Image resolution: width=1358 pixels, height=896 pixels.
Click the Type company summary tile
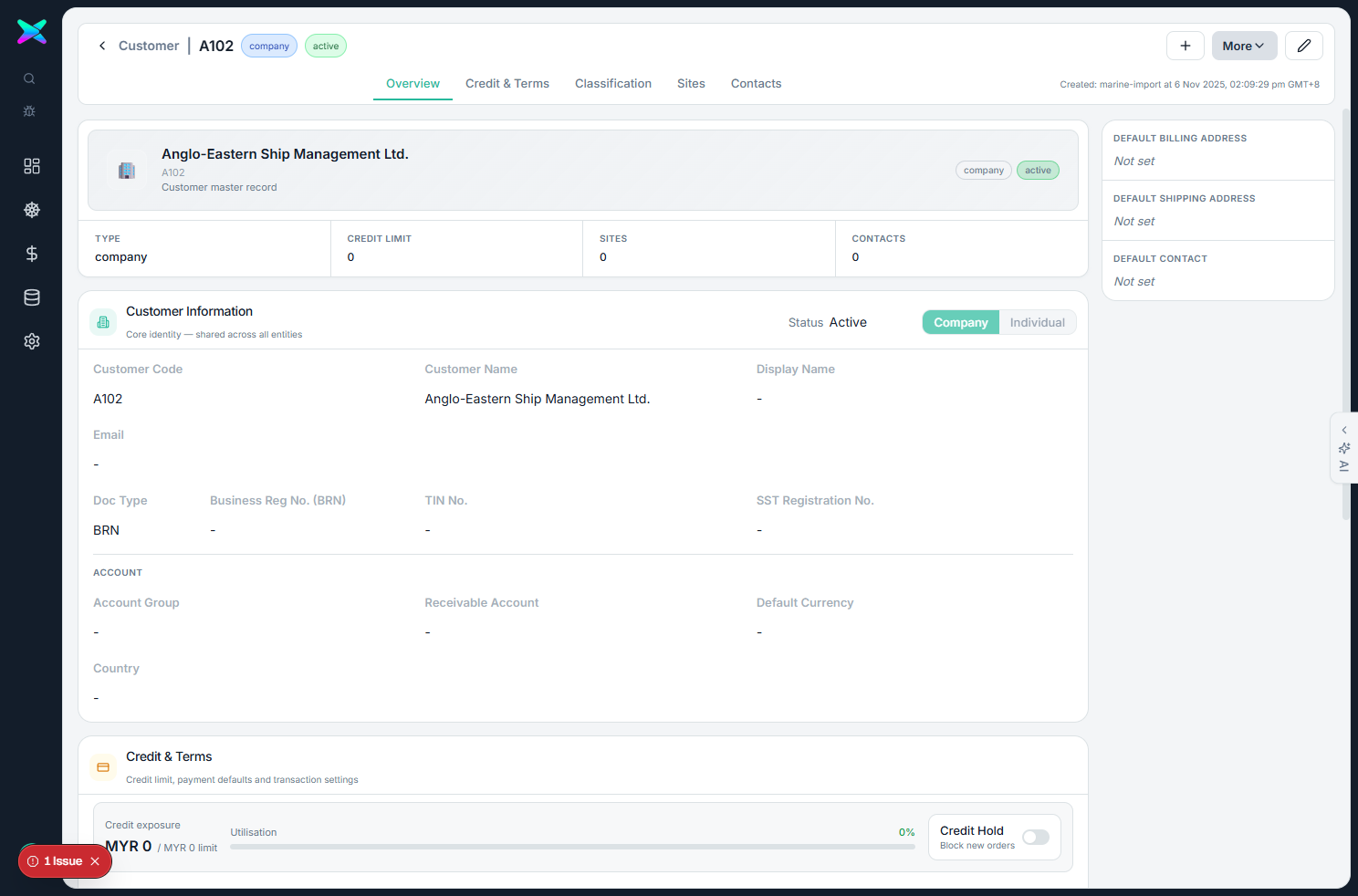pos(204,248)
